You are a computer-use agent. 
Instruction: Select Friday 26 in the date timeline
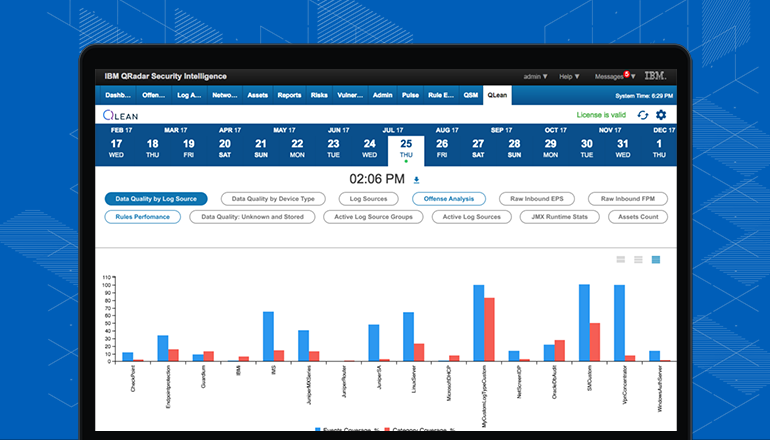tap(442, 148)
